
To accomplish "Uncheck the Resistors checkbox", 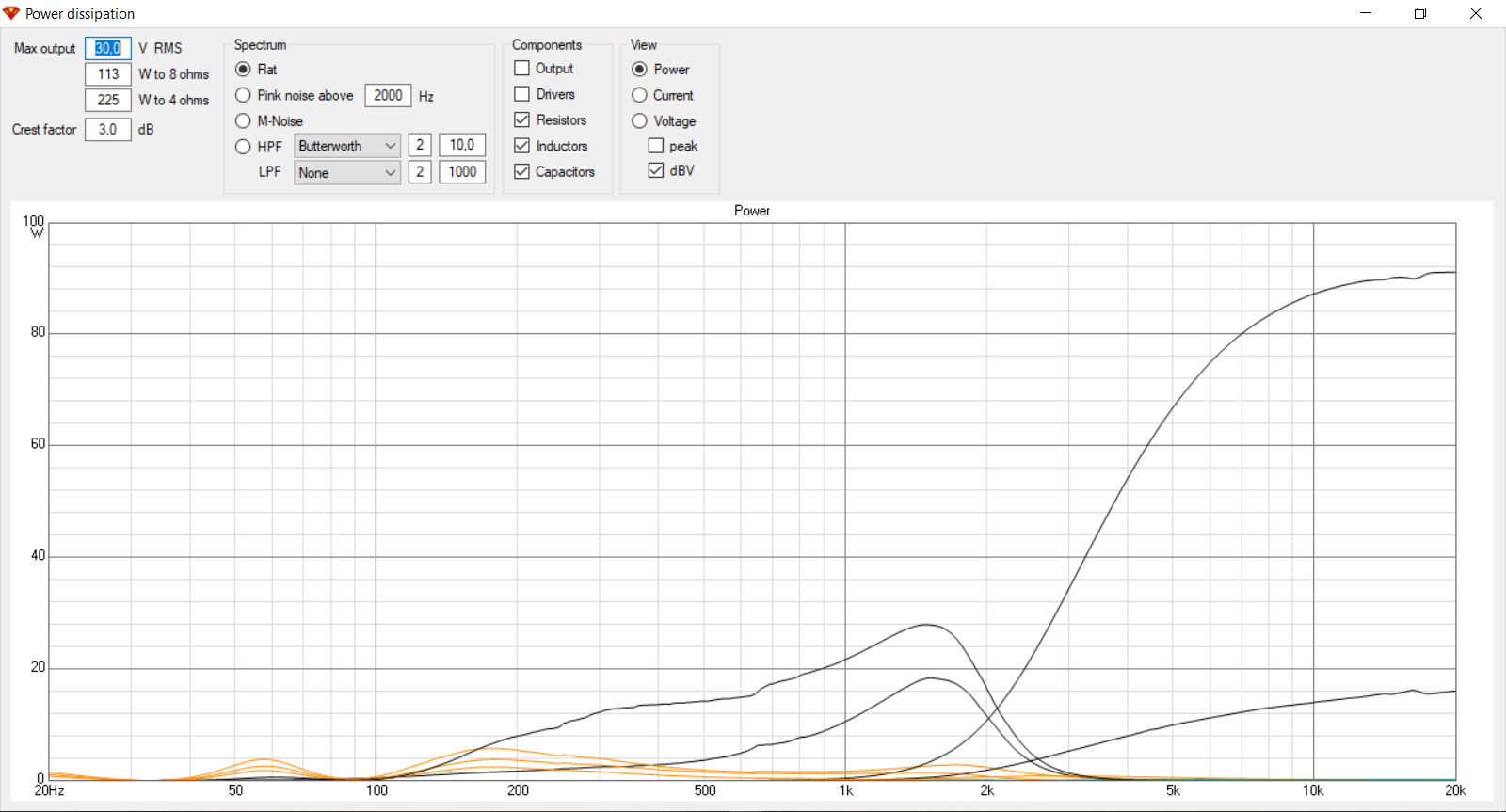I will (522, 119).
